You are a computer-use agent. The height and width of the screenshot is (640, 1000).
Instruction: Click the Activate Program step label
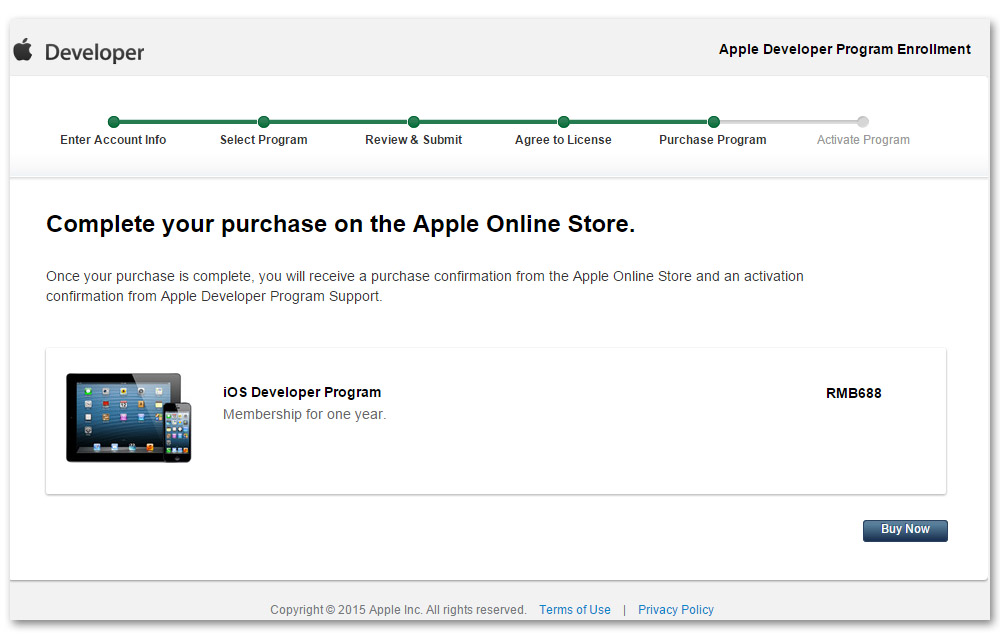click(862, 140)
